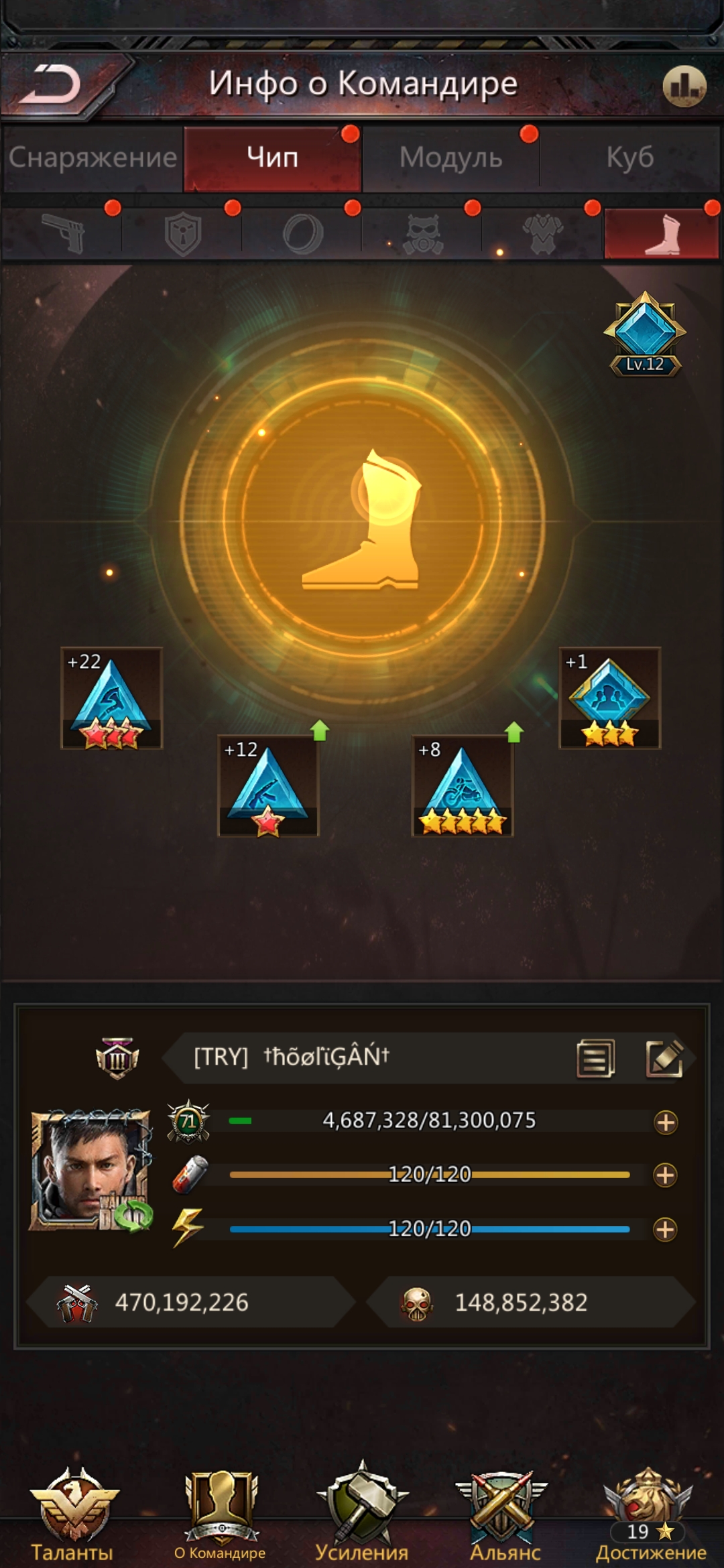Switch to the Снаряжение tab
The width and height of the screenshot is (724, 1568).
93,158
